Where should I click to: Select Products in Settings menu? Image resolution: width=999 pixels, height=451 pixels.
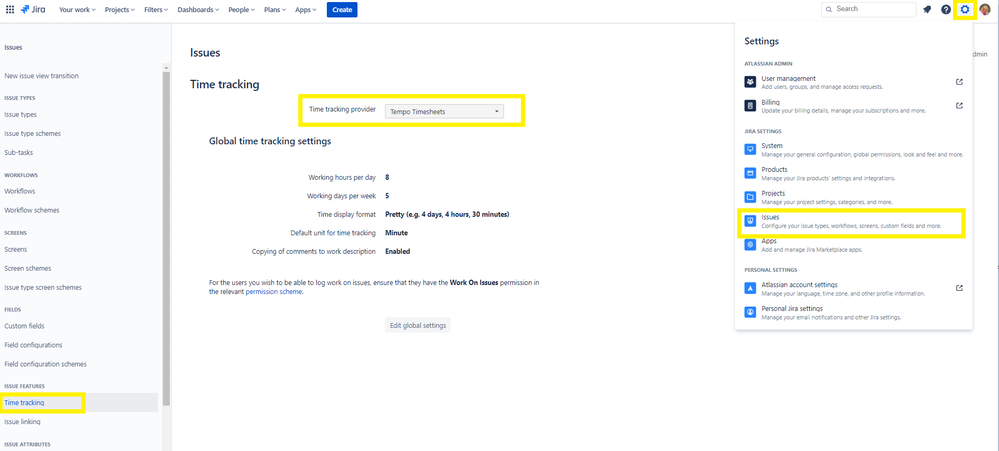(854, 173)
